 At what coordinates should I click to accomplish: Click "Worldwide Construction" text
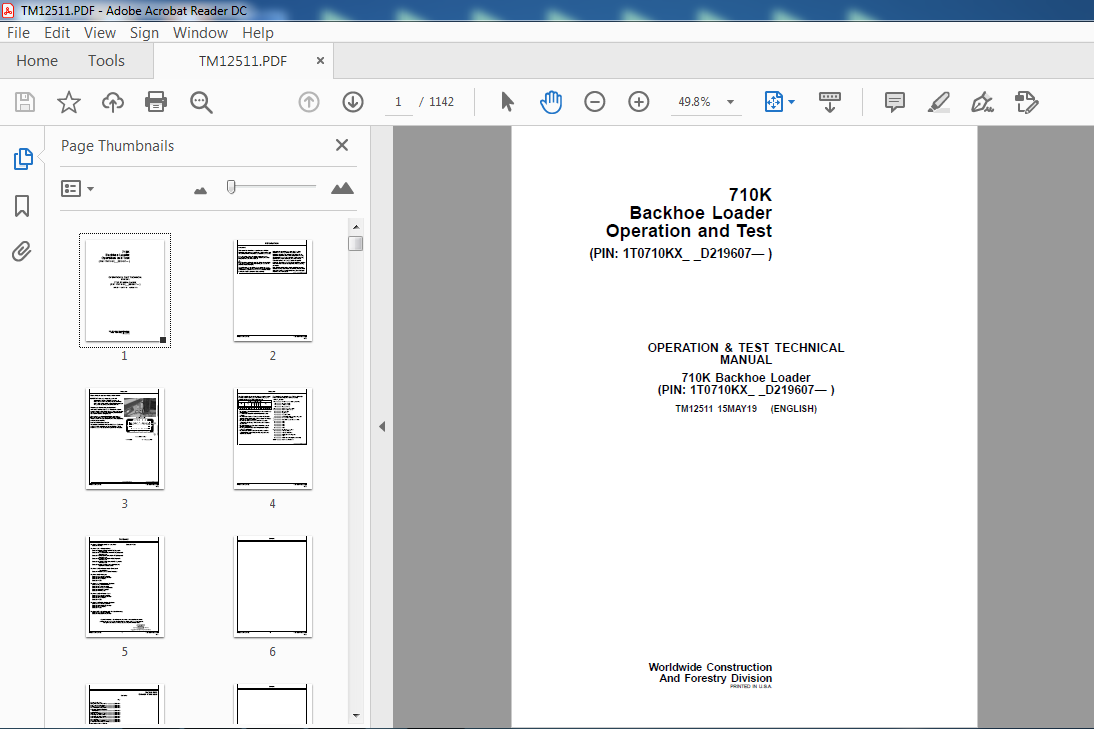710,667
